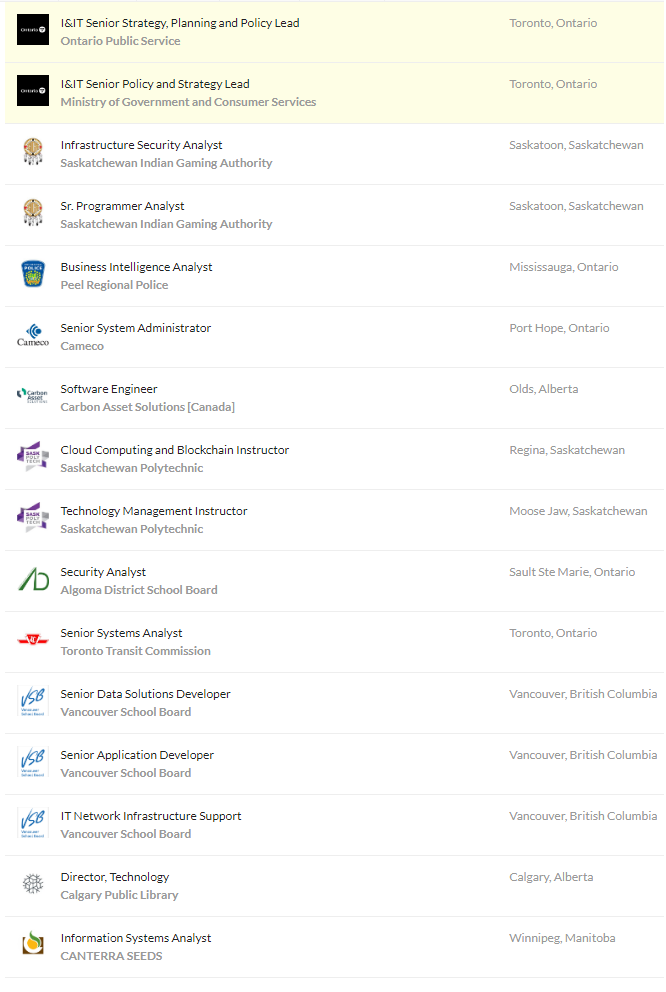Open the I&IT Senior Strategy, Planning and Policy Lead job
Image resolution: width=666 pixels, height=992 pixels.
pyautogui.click(x=180, y=23)
